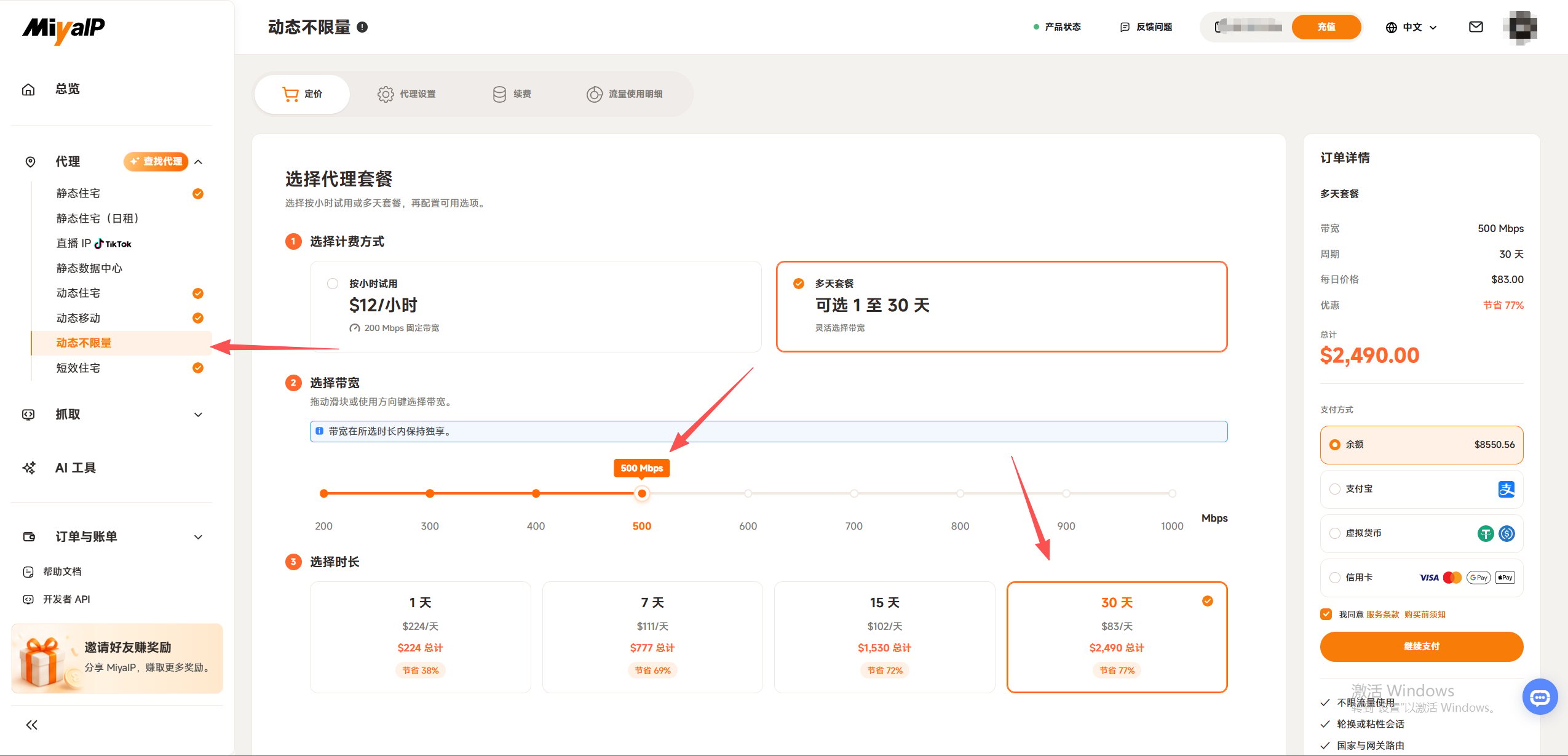Click the 帮助文档 document icon
Screen dimensions: 1568x756
pos(28,571)
